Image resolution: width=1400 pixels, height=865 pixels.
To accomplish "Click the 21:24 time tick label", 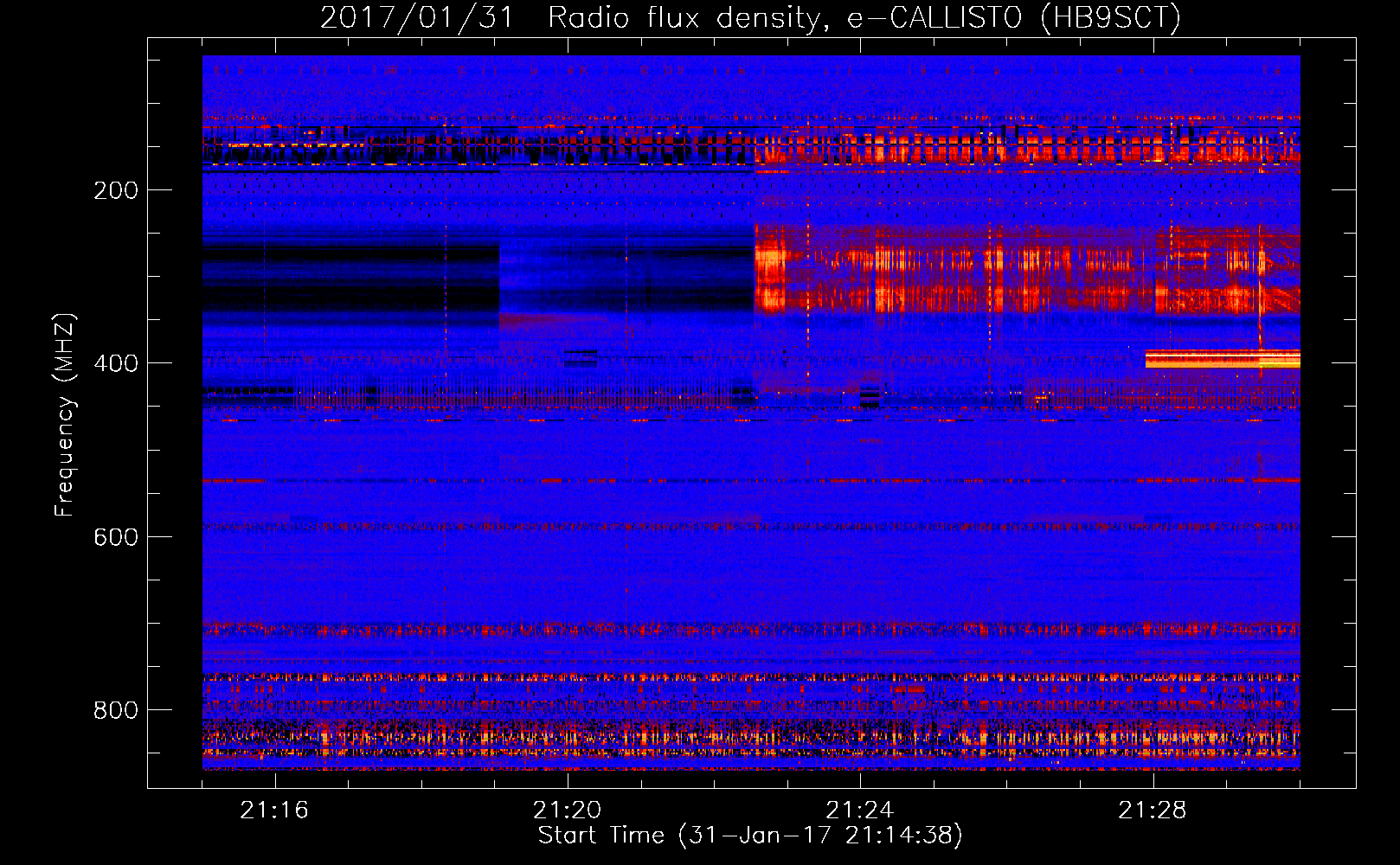I will pos(859,810).
